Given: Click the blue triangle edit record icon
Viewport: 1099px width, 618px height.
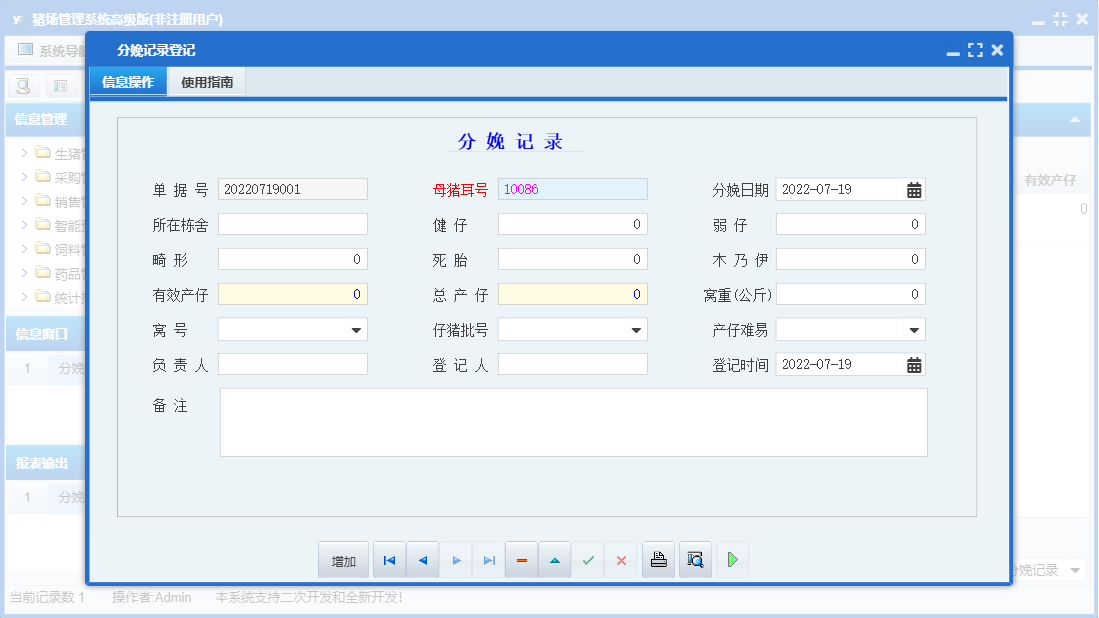Looking at the screenshot, I should tap(555, 559).
